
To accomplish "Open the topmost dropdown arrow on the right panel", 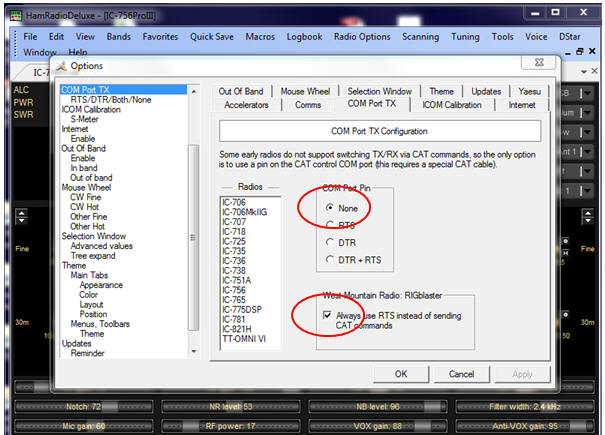I will (586, 93).
